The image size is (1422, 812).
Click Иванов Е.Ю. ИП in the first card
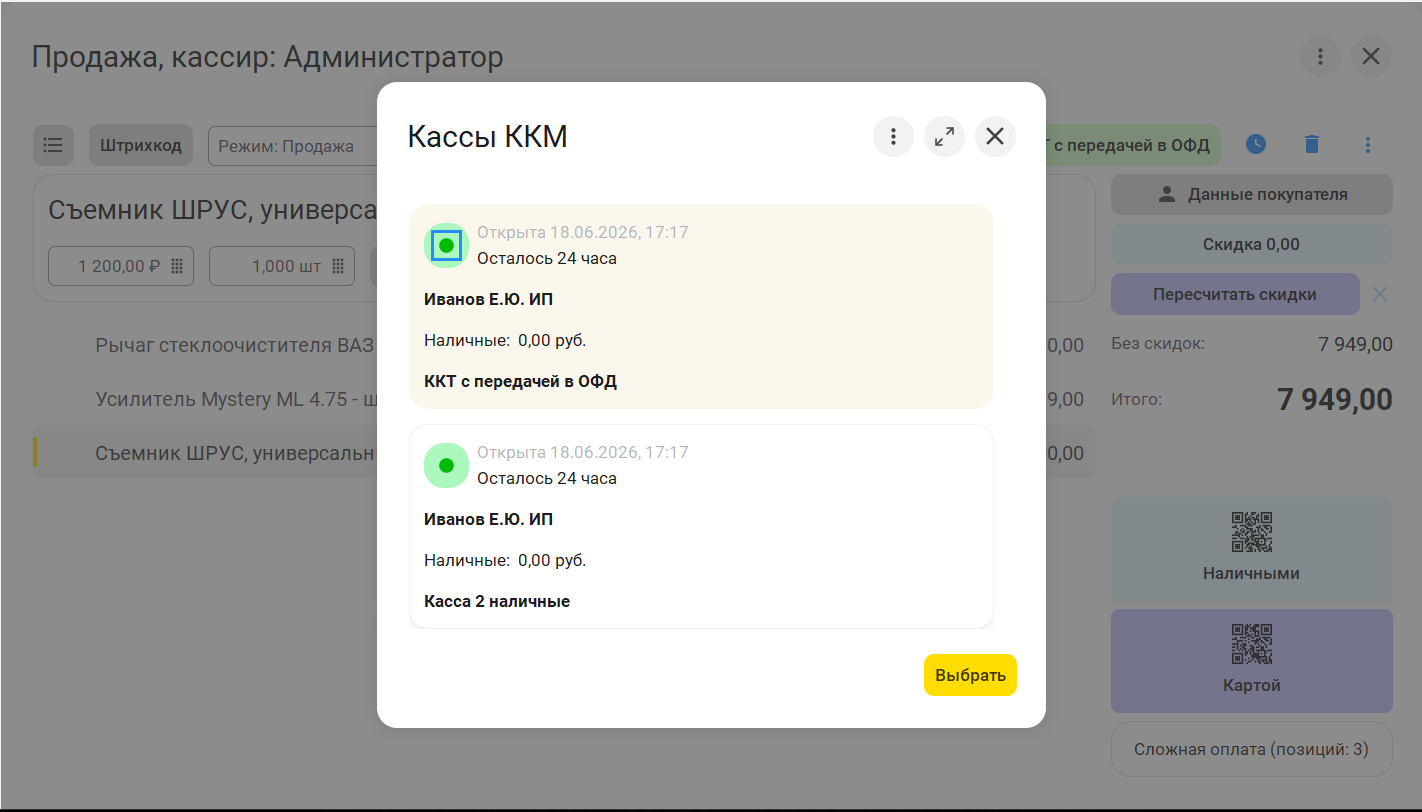coord(488,299)
